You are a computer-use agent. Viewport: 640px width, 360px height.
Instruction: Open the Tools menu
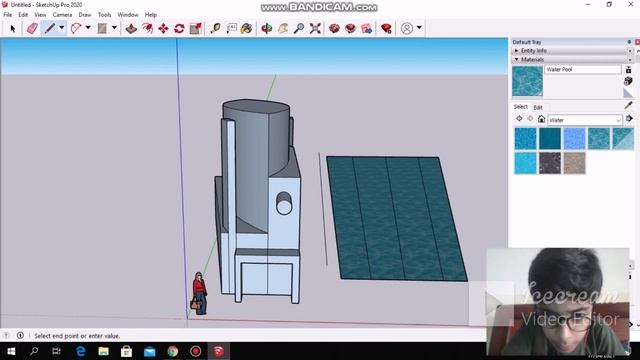104,15
